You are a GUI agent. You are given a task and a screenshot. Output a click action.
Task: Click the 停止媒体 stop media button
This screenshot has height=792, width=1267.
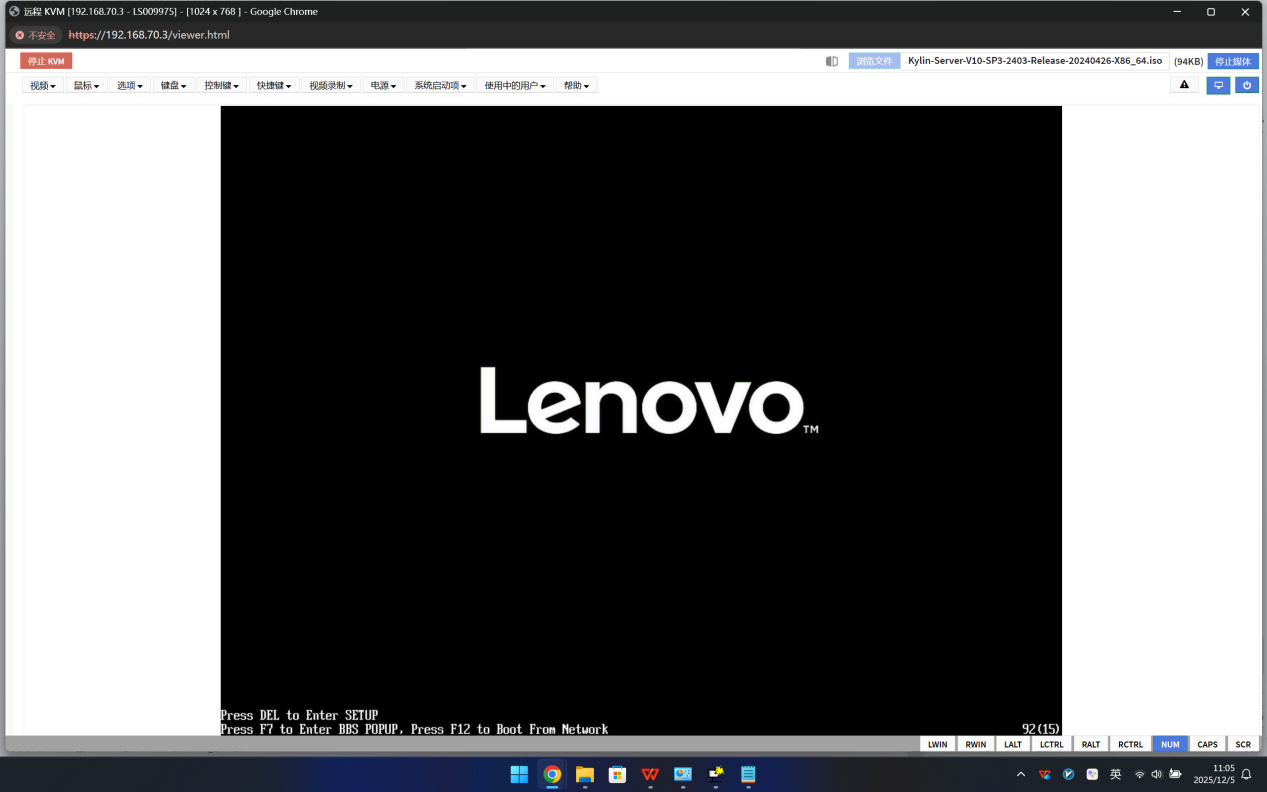pos(1233,61)
